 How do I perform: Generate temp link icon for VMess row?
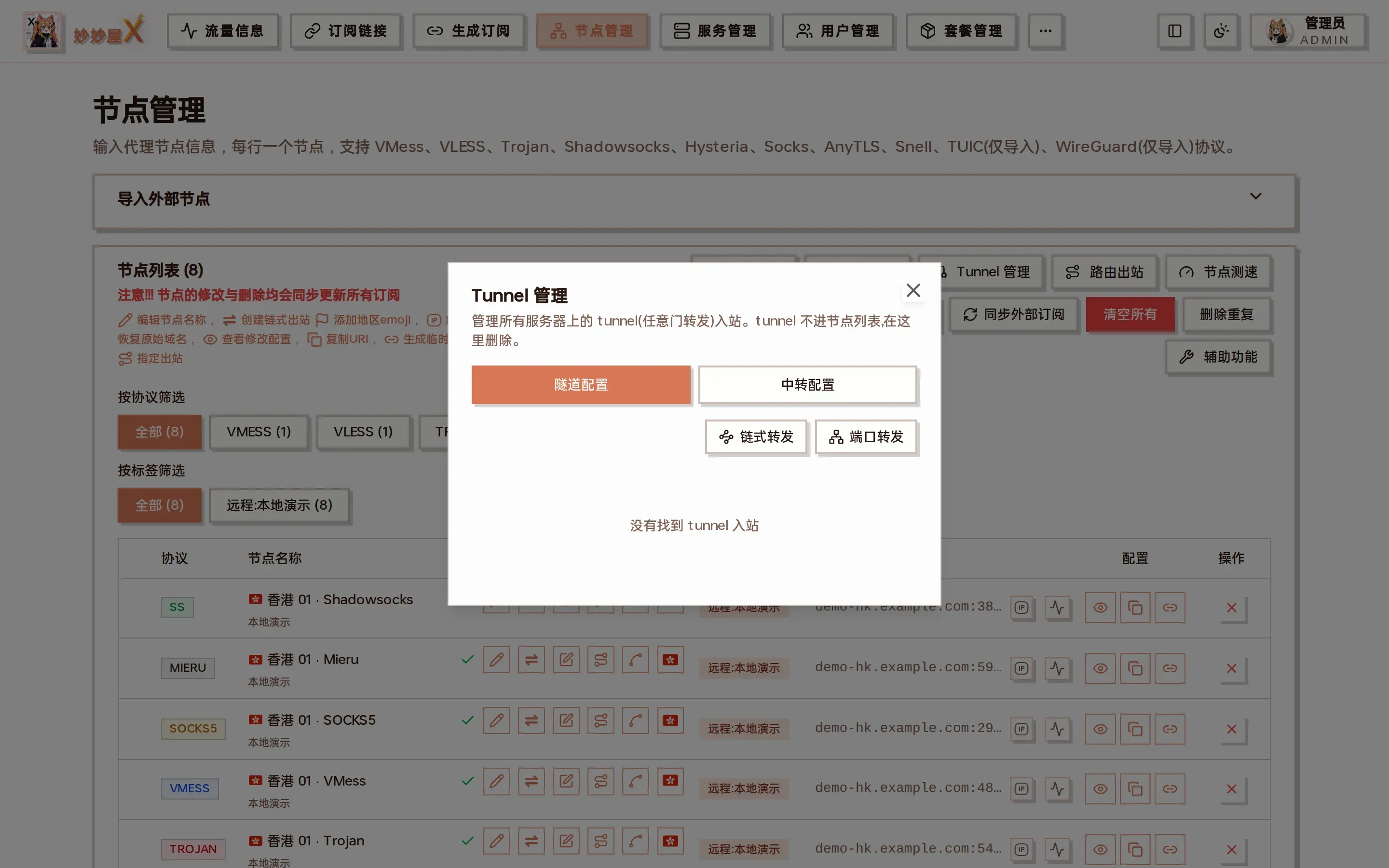[x=1170, y=789]
